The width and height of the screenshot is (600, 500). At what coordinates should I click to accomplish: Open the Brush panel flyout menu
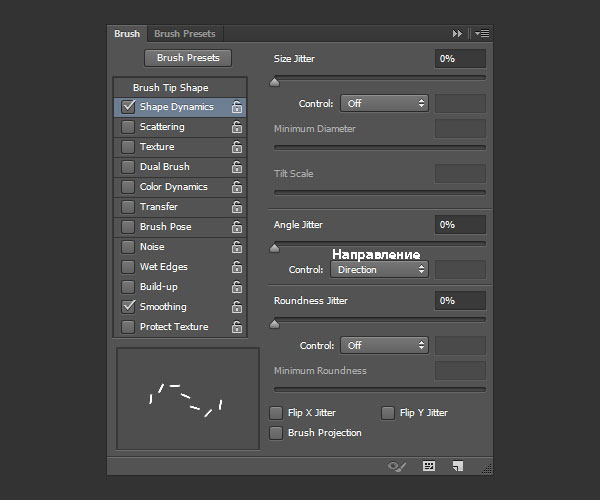pyautogui.click(x=482, y=34)
